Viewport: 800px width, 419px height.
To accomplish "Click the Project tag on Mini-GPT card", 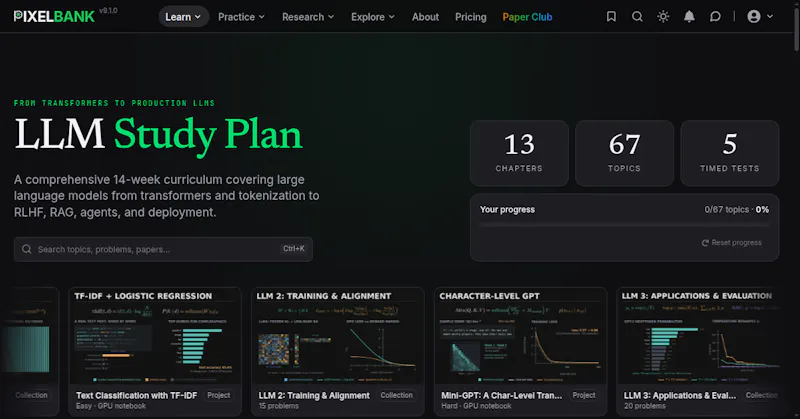I will point(584,395).
